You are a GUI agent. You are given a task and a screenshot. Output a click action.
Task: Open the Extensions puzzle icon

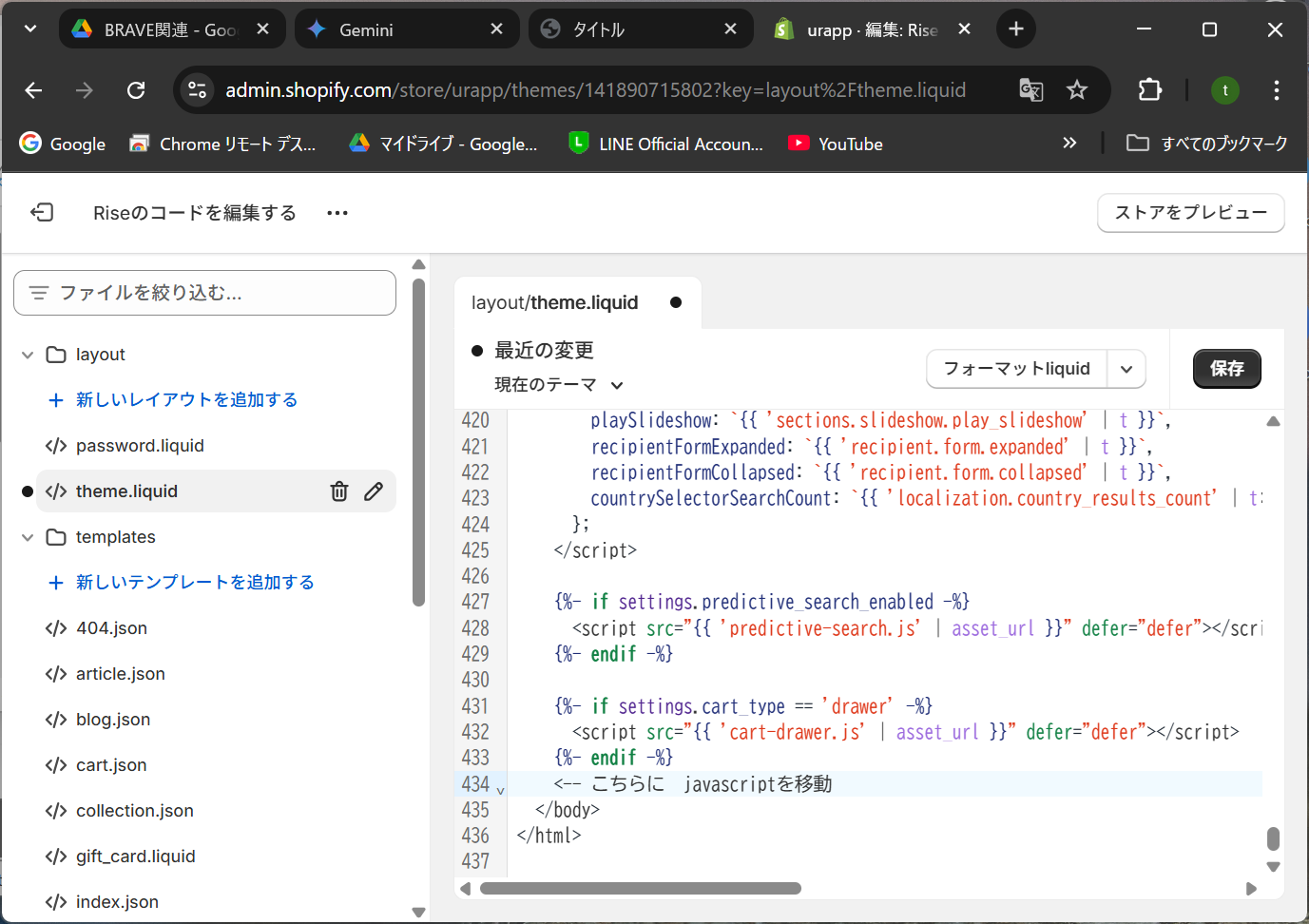(x=1150, y=90)
